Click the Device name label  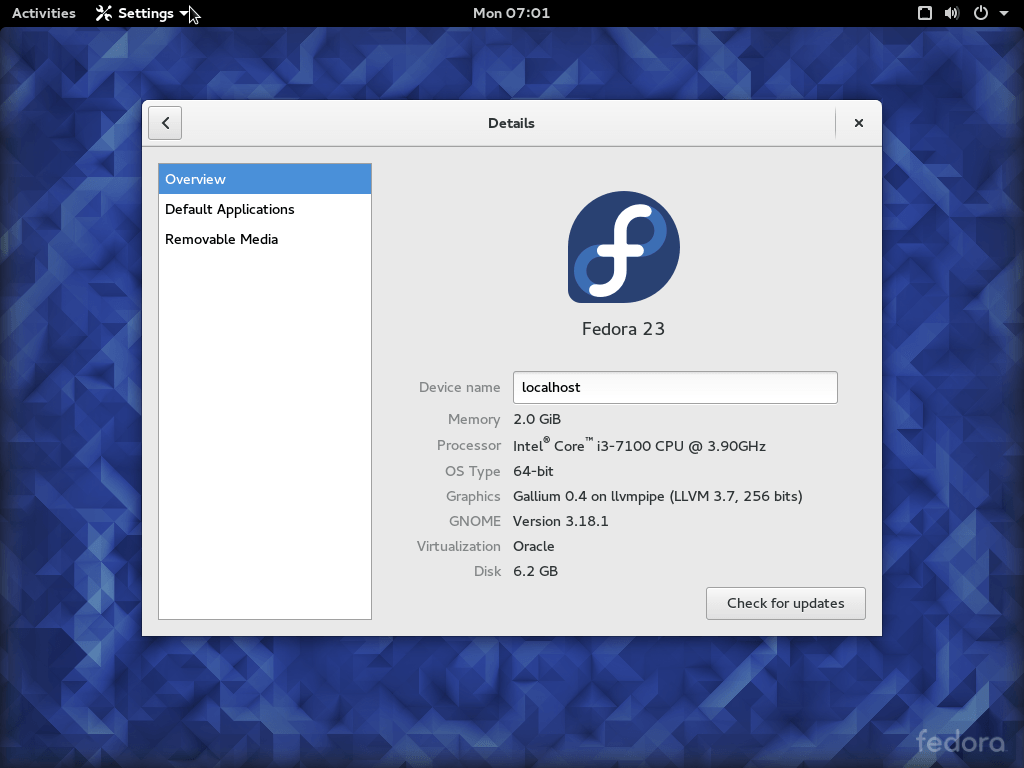[460, 387]
